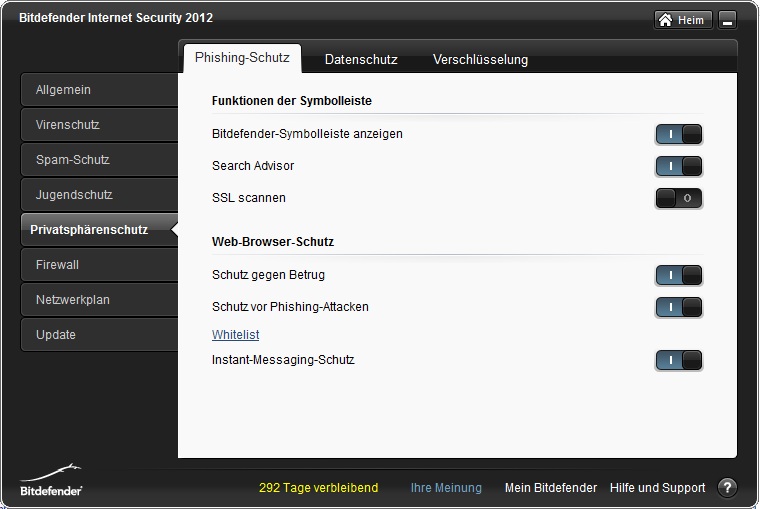The height and width of the screenshot is (509, 760).
Task: Select the Phishing-Schutz tab
Action: tap(242, 58)
